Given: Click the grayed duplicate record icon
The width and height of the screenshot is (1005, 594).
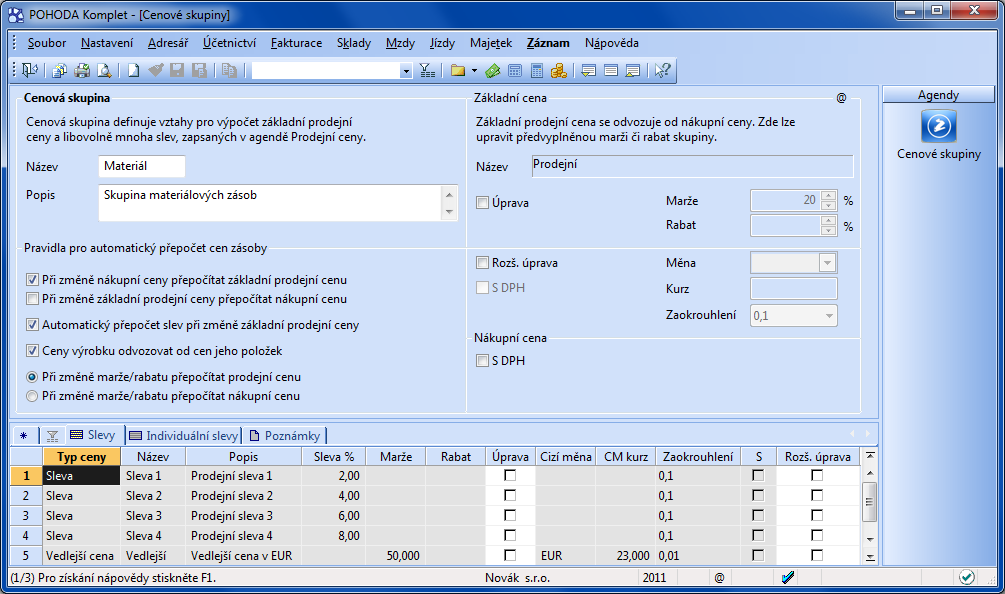Looking at the screenshot, I should click(229, 70).
